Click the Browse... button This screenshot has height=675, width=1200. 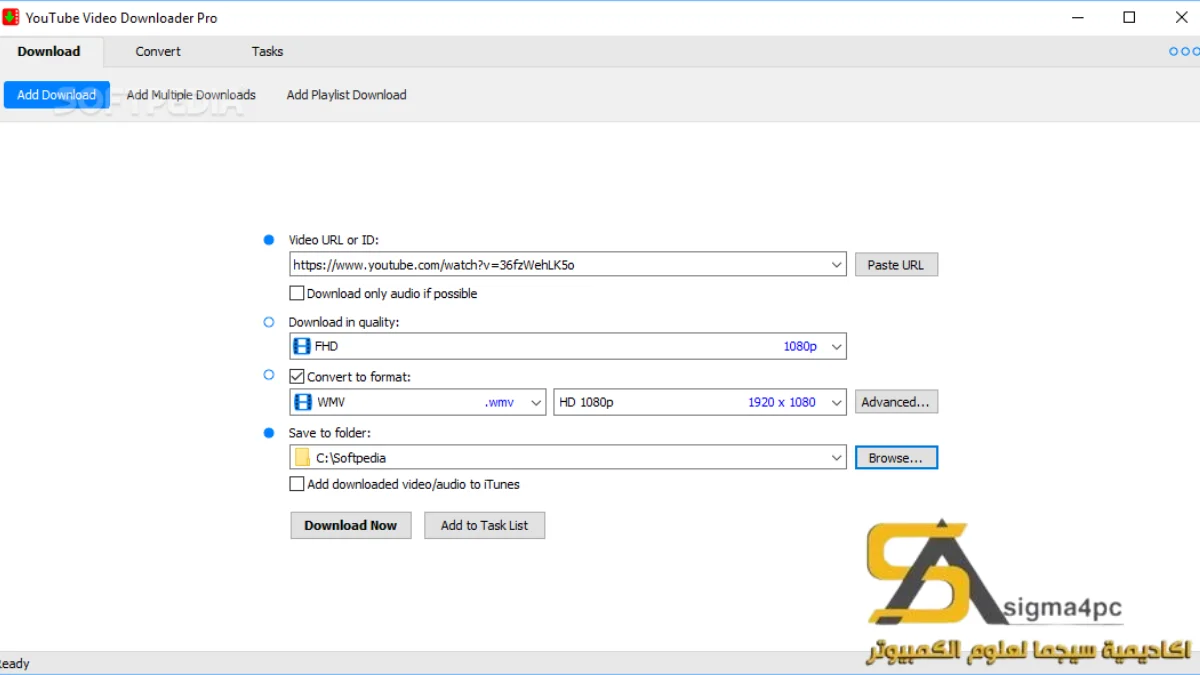click(x=896, y=458)
